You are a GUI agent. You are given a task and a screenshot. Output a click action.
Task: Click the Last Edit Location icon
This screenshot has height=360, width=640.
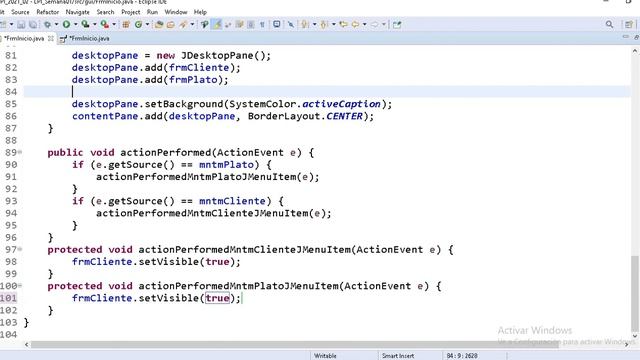click(343, 24)
